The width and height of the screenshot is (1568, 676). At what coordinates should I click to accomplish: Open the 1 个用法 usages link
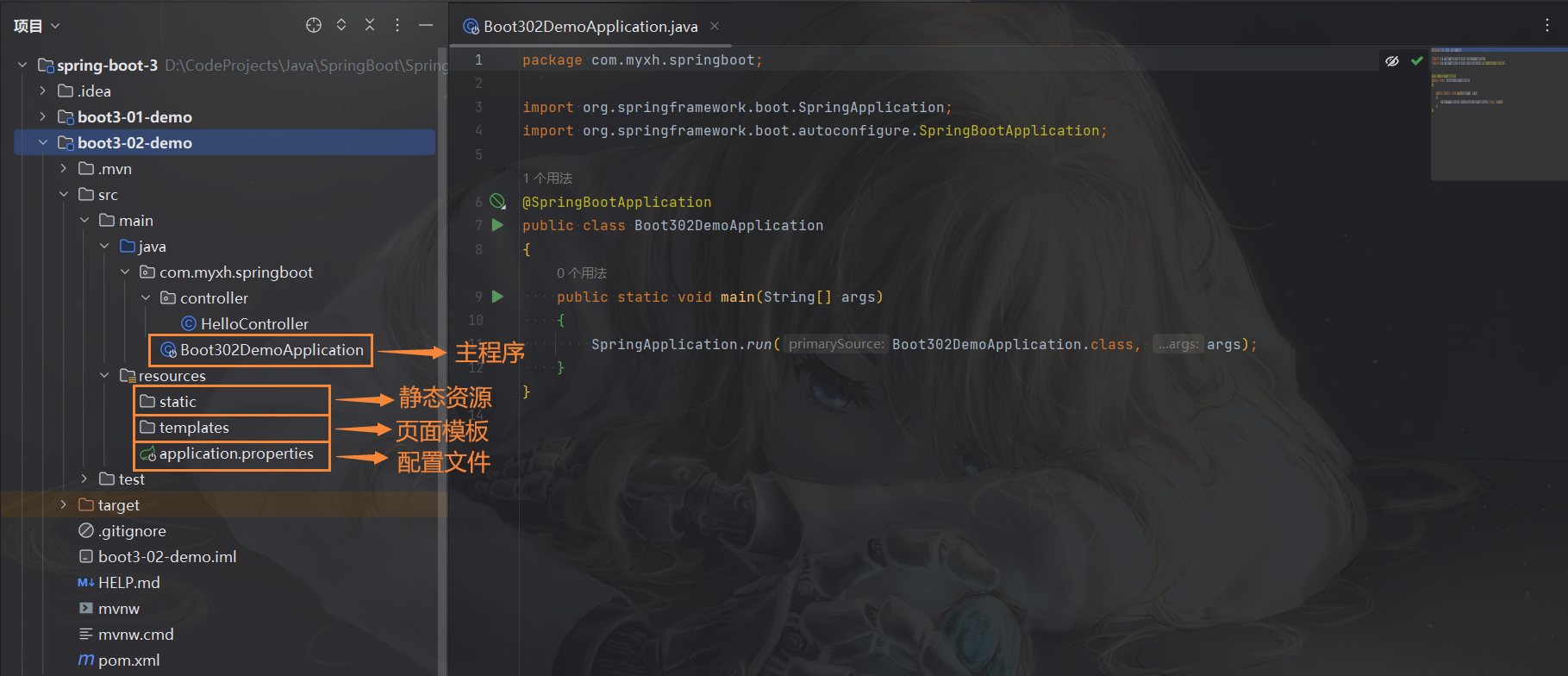(x=547, y=178)
